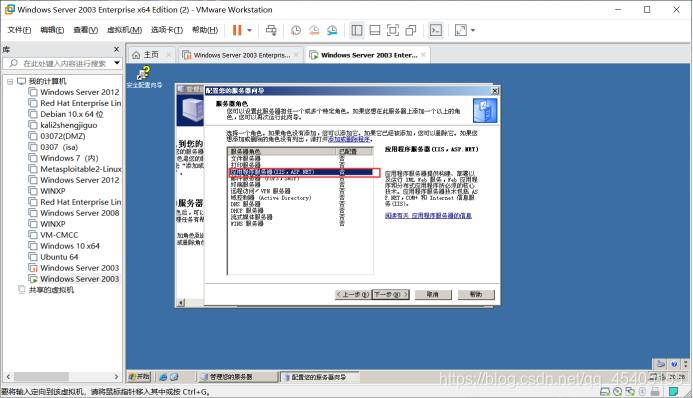This screenshot has width=693, height=398.
Task: Switch to the 主页 tab
Action: (x=151, y=55)
